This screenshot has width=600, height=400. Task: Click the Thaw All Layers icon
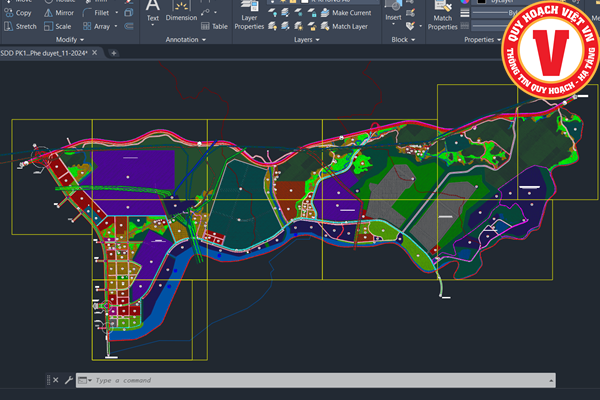point(299,26)
